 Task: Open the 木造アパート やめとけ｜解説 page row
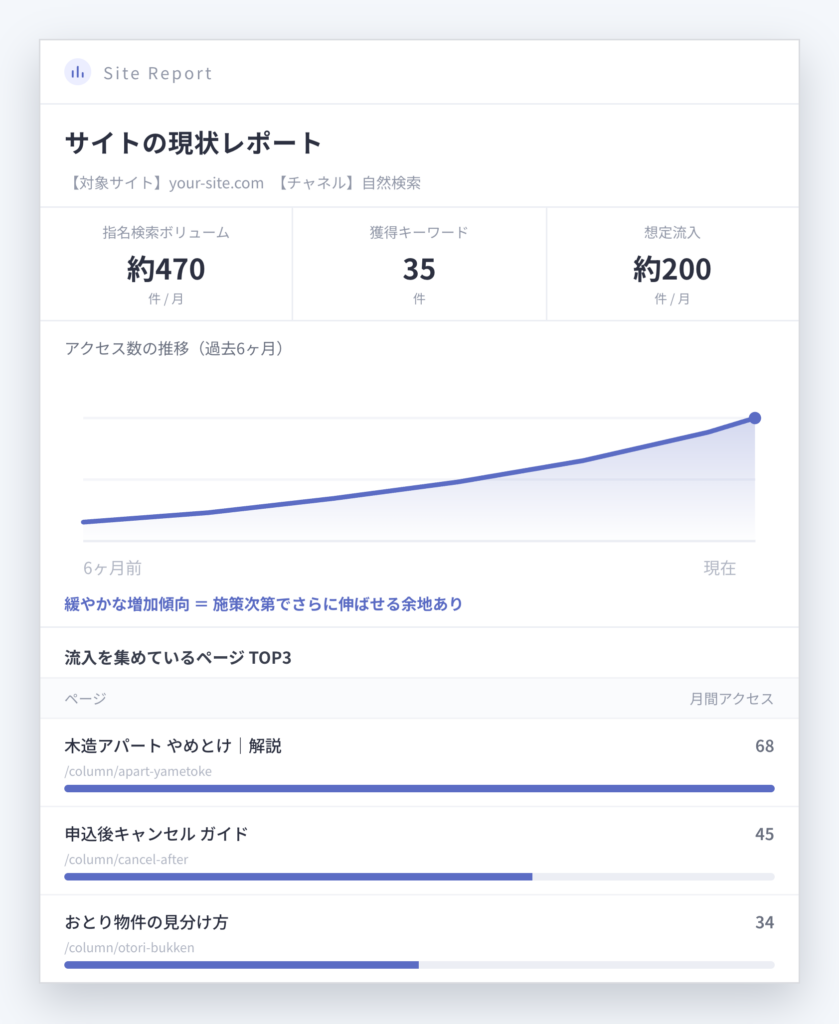click(x=419, y=763)
